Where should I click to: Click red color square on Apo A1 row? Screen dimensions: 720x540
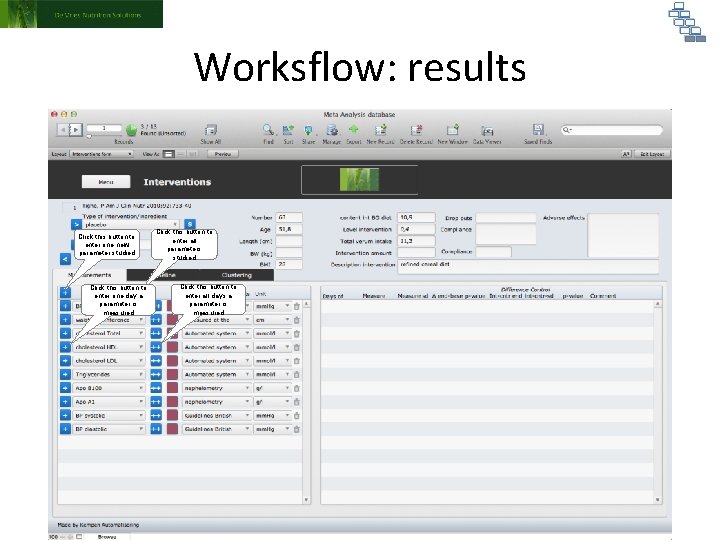(172, 402)
